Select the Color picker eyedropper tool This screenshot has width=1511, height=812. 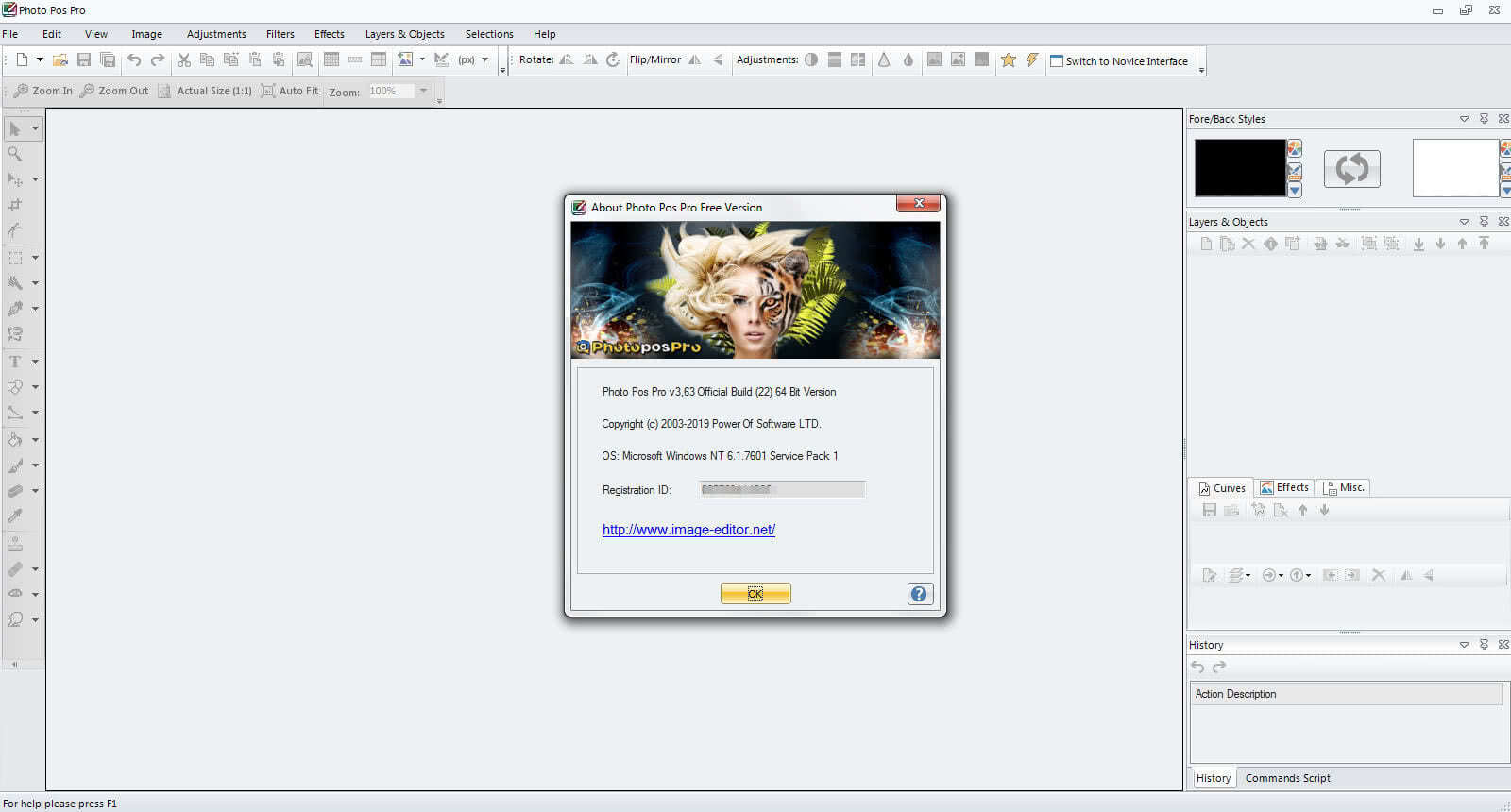click(15, 516)
